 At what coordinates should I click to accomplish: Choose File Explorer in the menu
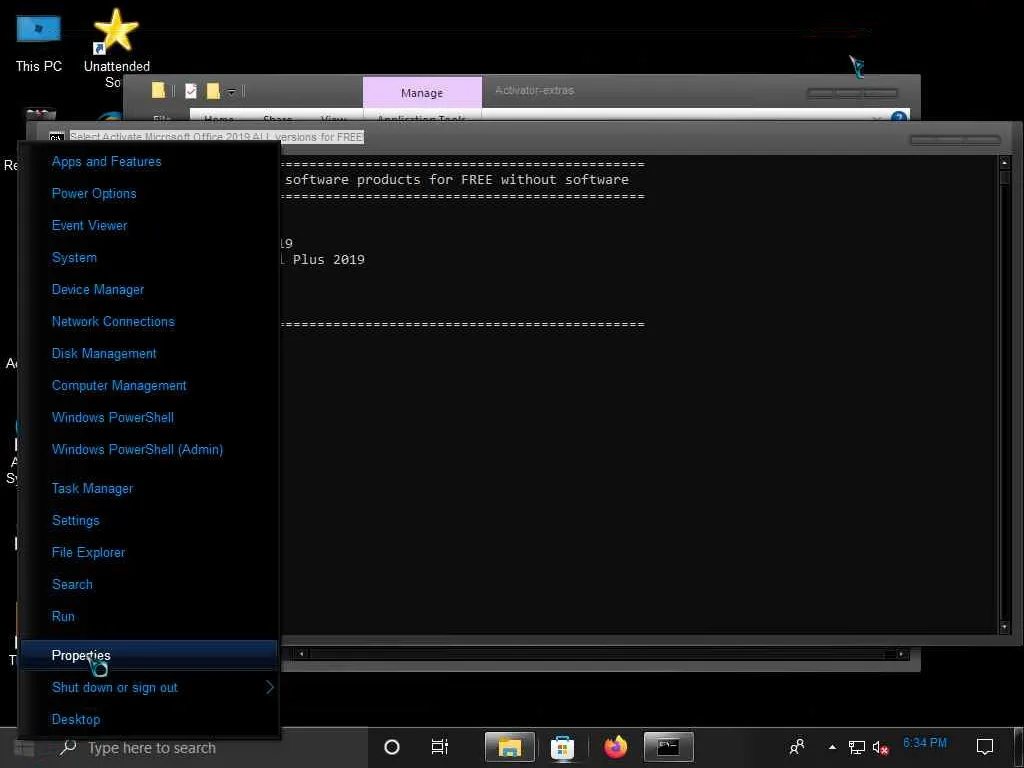[88, 552]
